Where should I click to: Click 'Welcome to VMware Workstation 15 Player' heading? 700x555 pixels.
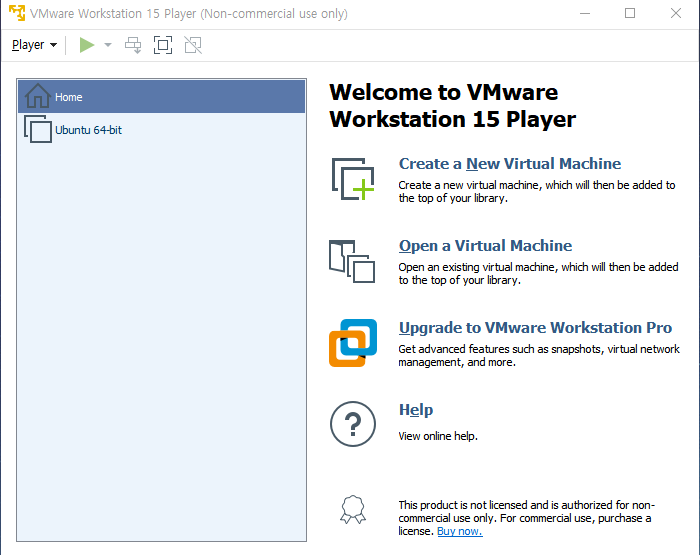pyautogui.click(x=453, y=106)
